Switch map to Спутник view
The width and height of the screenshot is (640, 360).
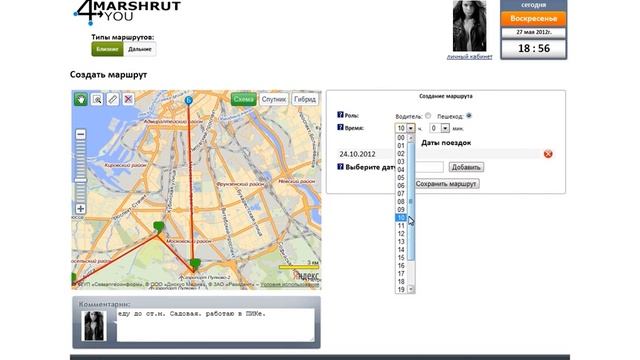(274, 99)
